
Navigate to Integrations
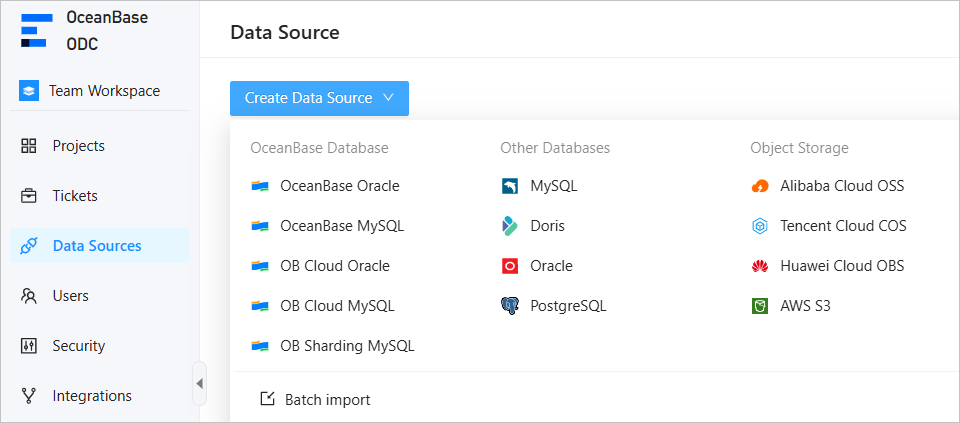click(x=91, y=396)
